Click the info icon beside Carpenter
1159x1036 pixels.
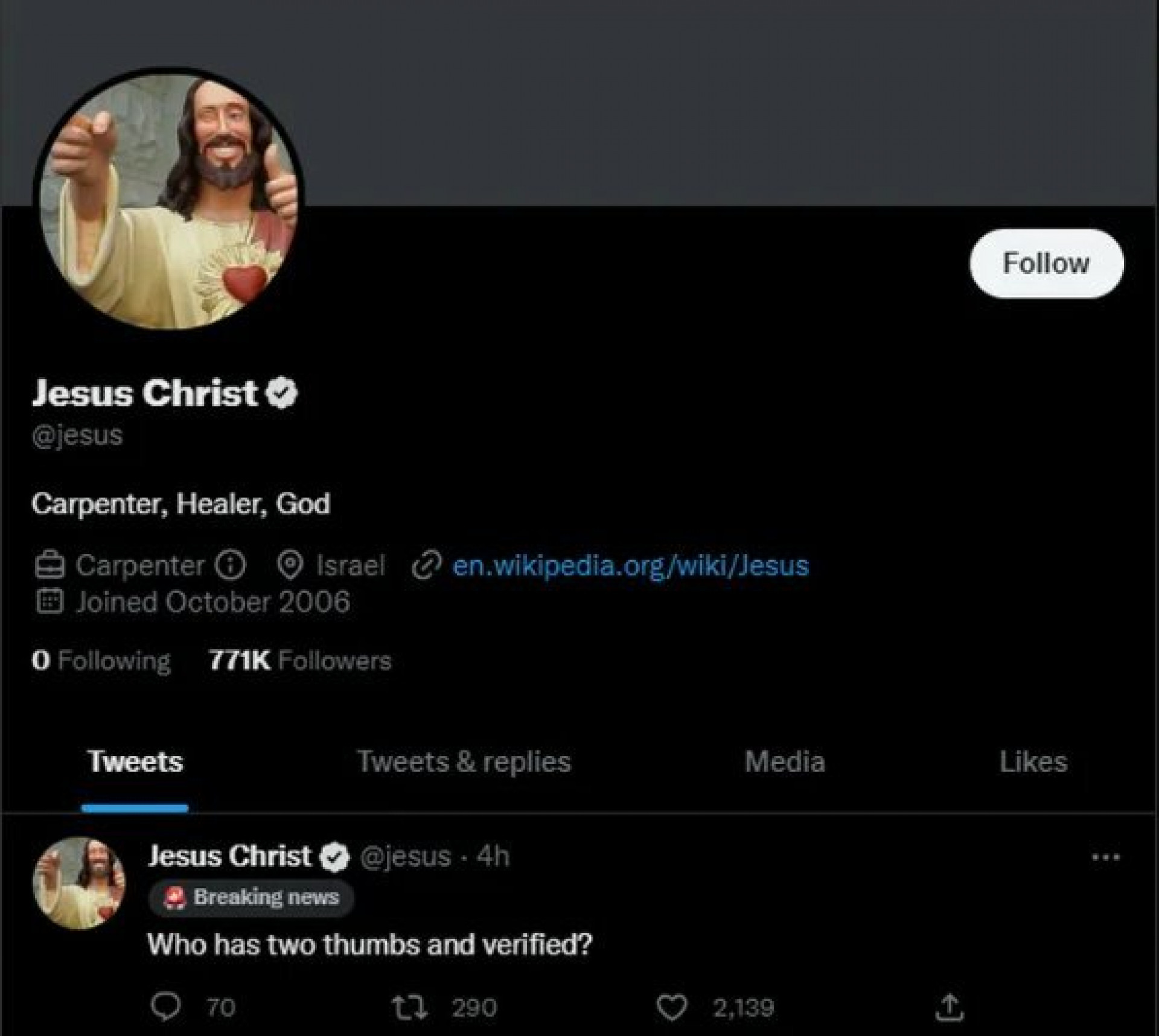coord(231,565)
